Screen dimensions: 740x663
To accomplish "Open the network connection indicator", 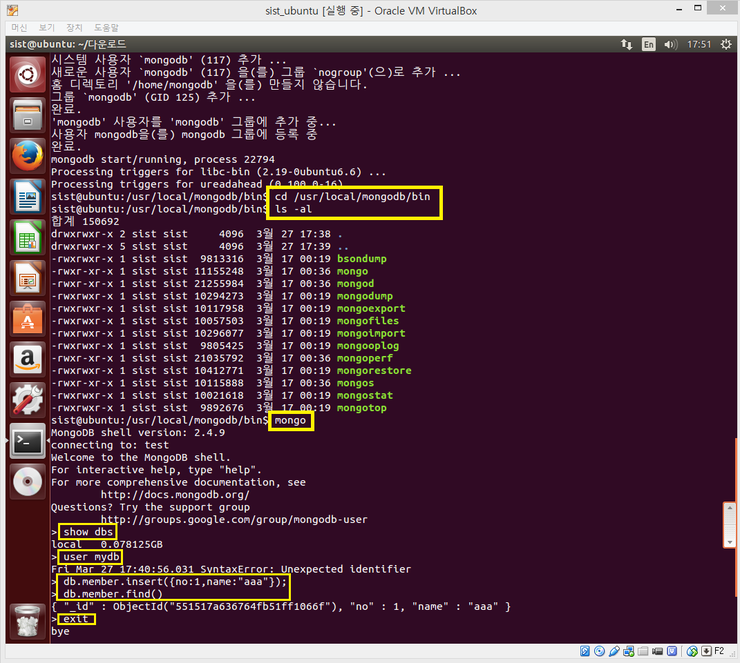I will coord(626,44).
